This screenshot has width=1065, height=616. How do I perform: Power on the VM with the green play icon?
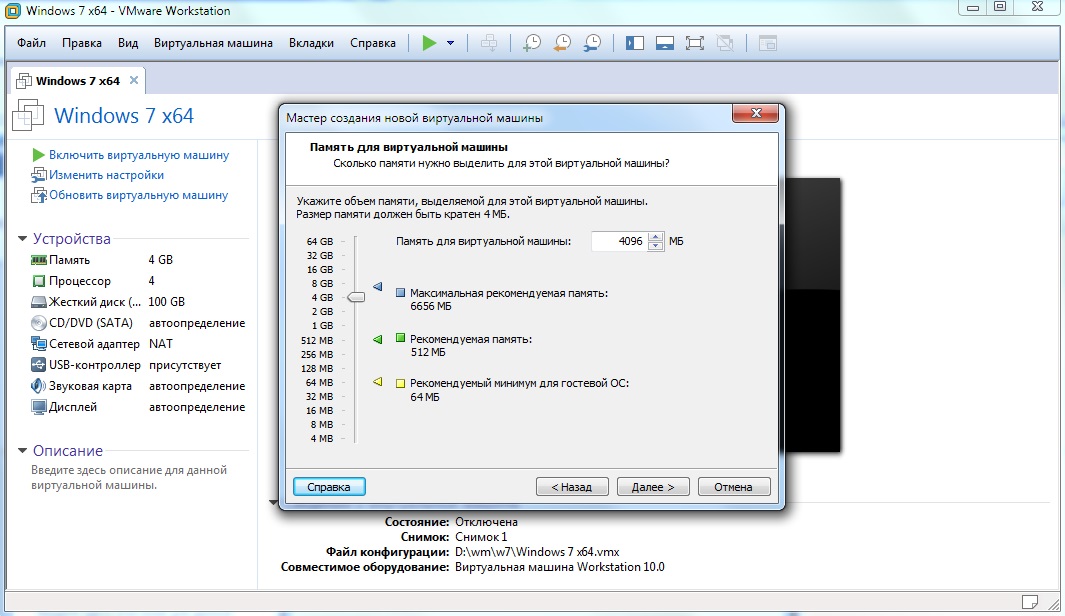[429, 43]
